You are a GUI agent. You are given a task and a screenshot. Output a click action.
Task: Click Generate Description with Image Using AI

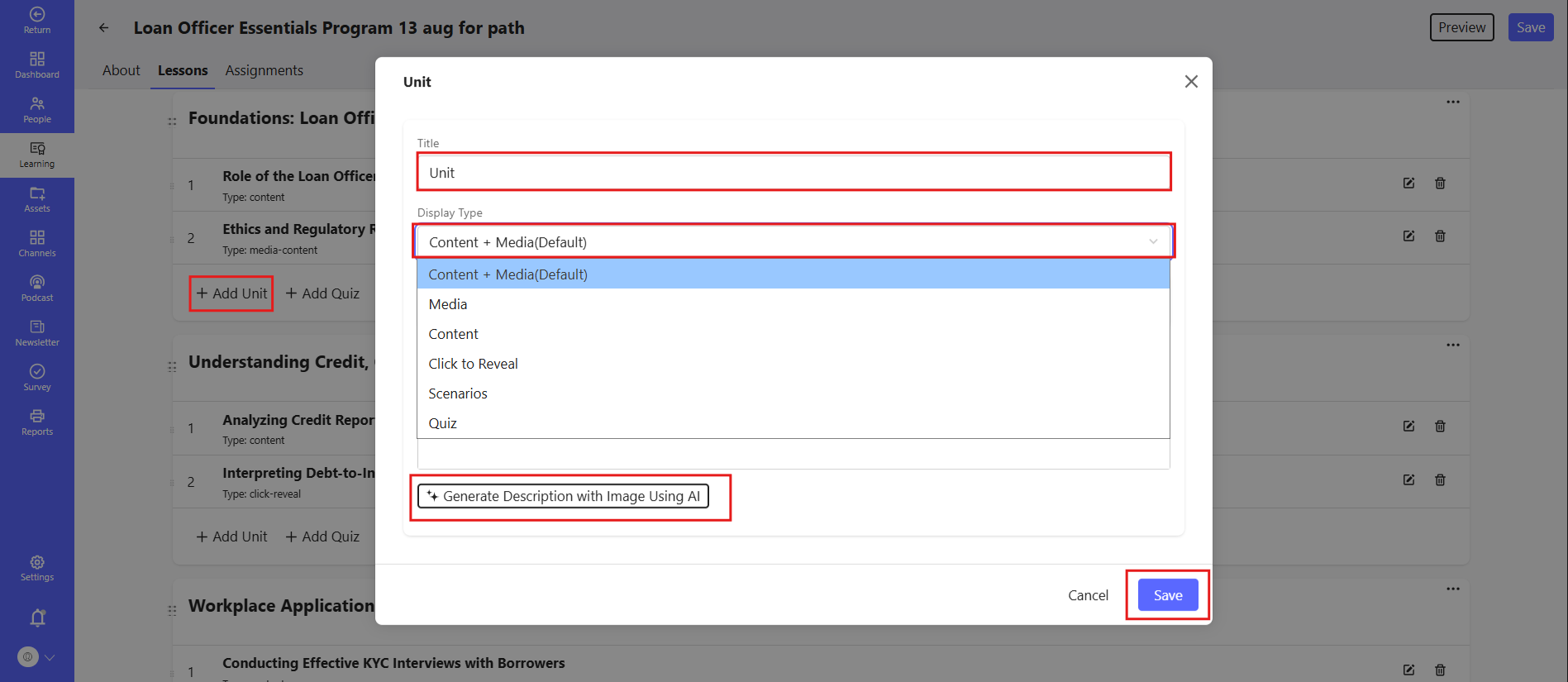pyautogui.click(x=563, y=496)
